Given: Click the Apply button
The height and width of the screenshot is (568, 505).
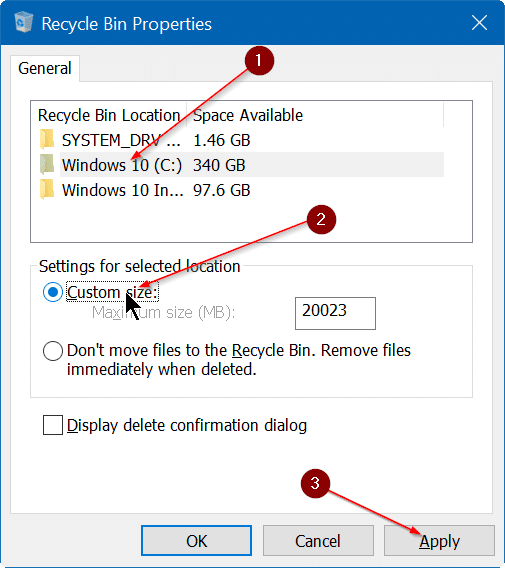Looking at the screenshot, I should click(x=439, y=541).
